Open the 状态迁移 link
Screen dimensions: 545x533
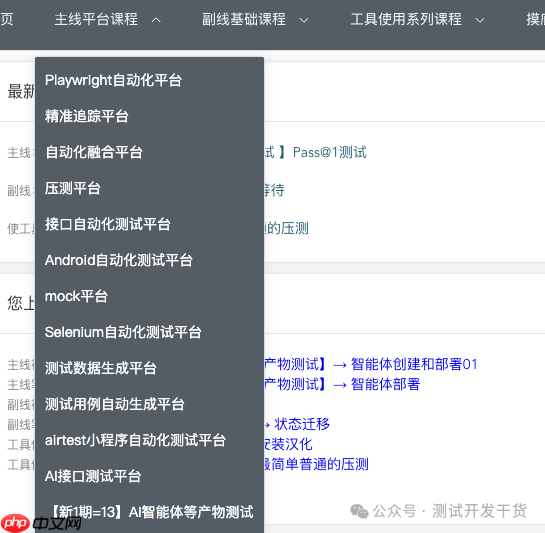pyautogui.click(x=302, y=424)
